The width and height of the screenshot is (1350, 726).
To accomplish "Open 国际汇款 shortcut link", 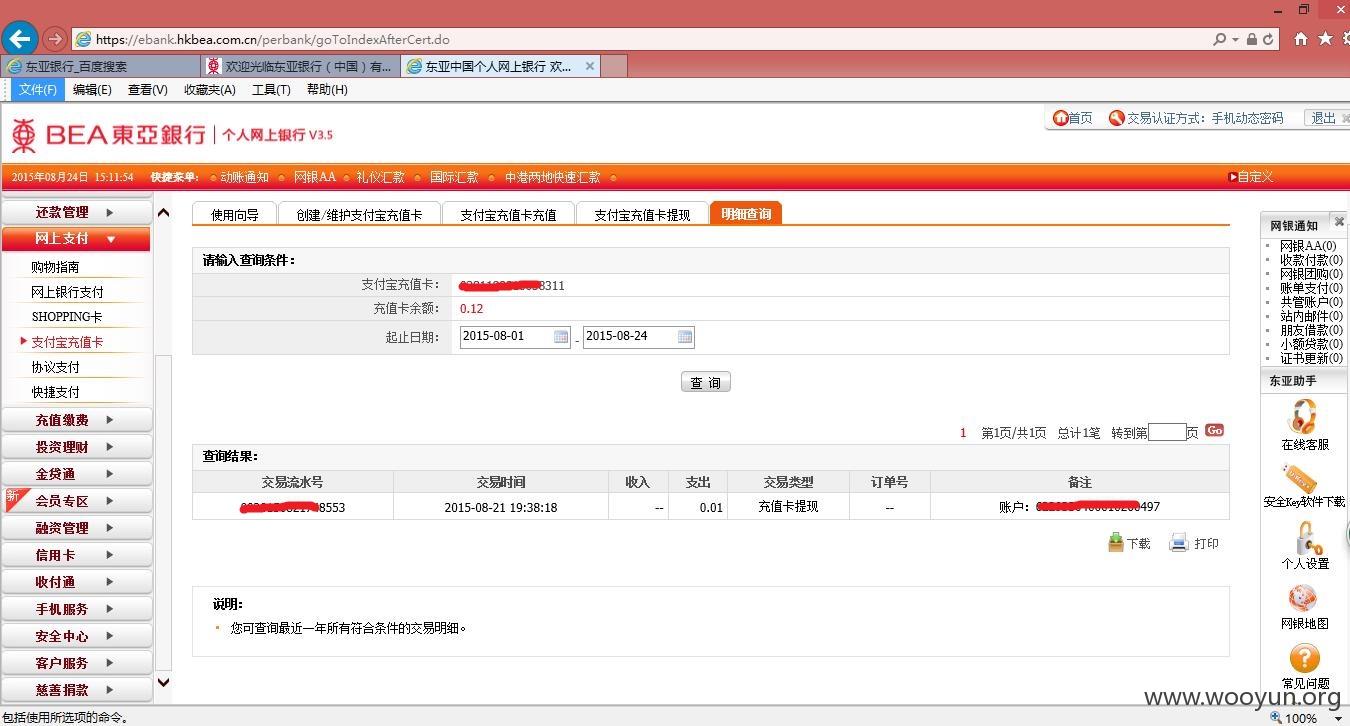I will tap(454, 177).
